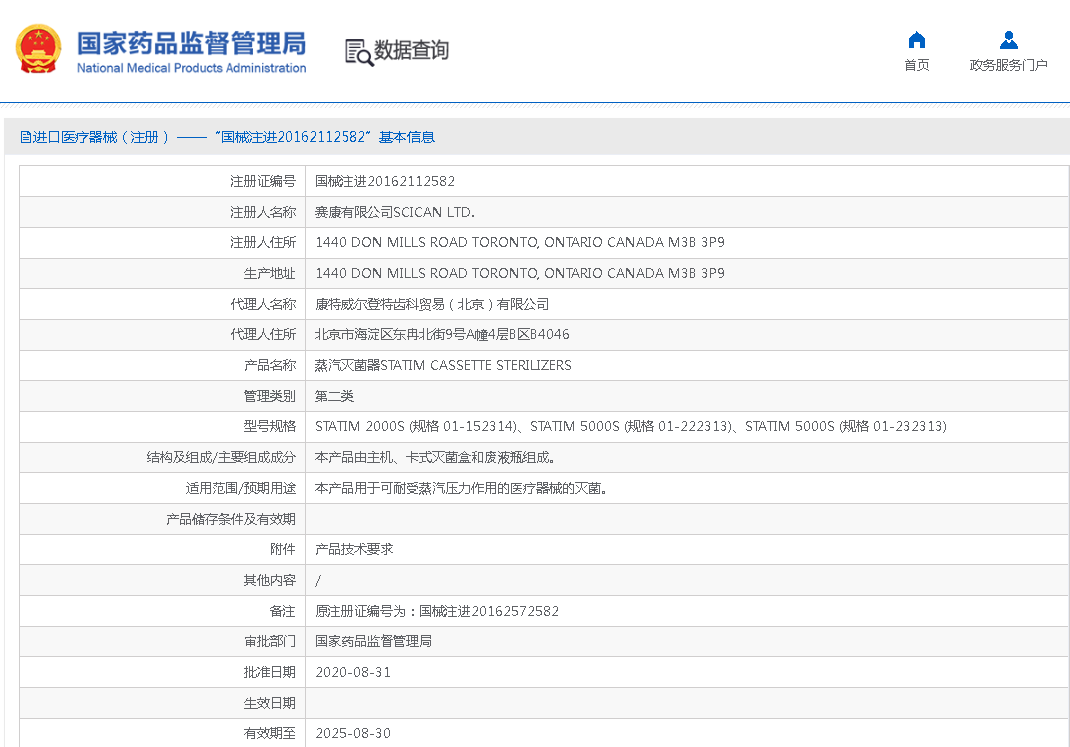This screenshot has height=747, width=1070.
Task: Select the 生产地址 address value
Action: [520, 273]
